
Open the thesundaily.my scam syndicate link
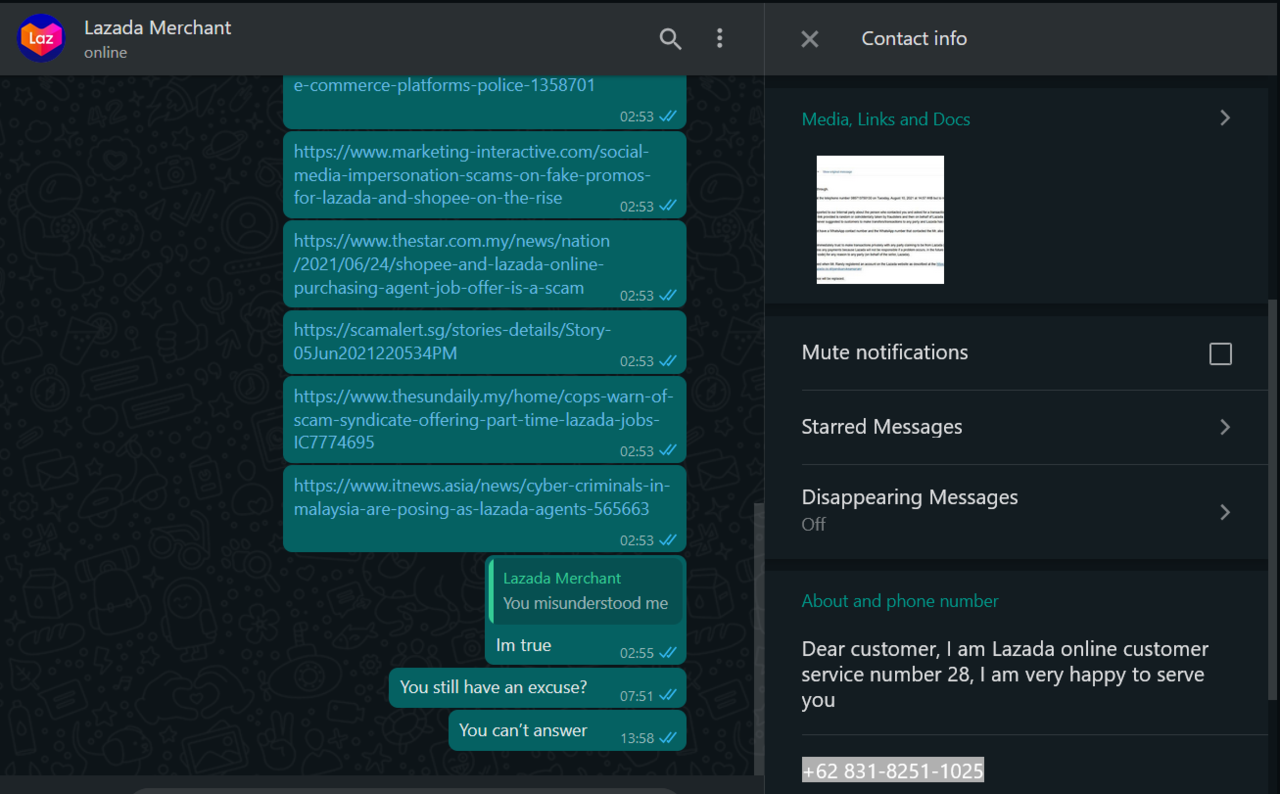tap(484, 419)
